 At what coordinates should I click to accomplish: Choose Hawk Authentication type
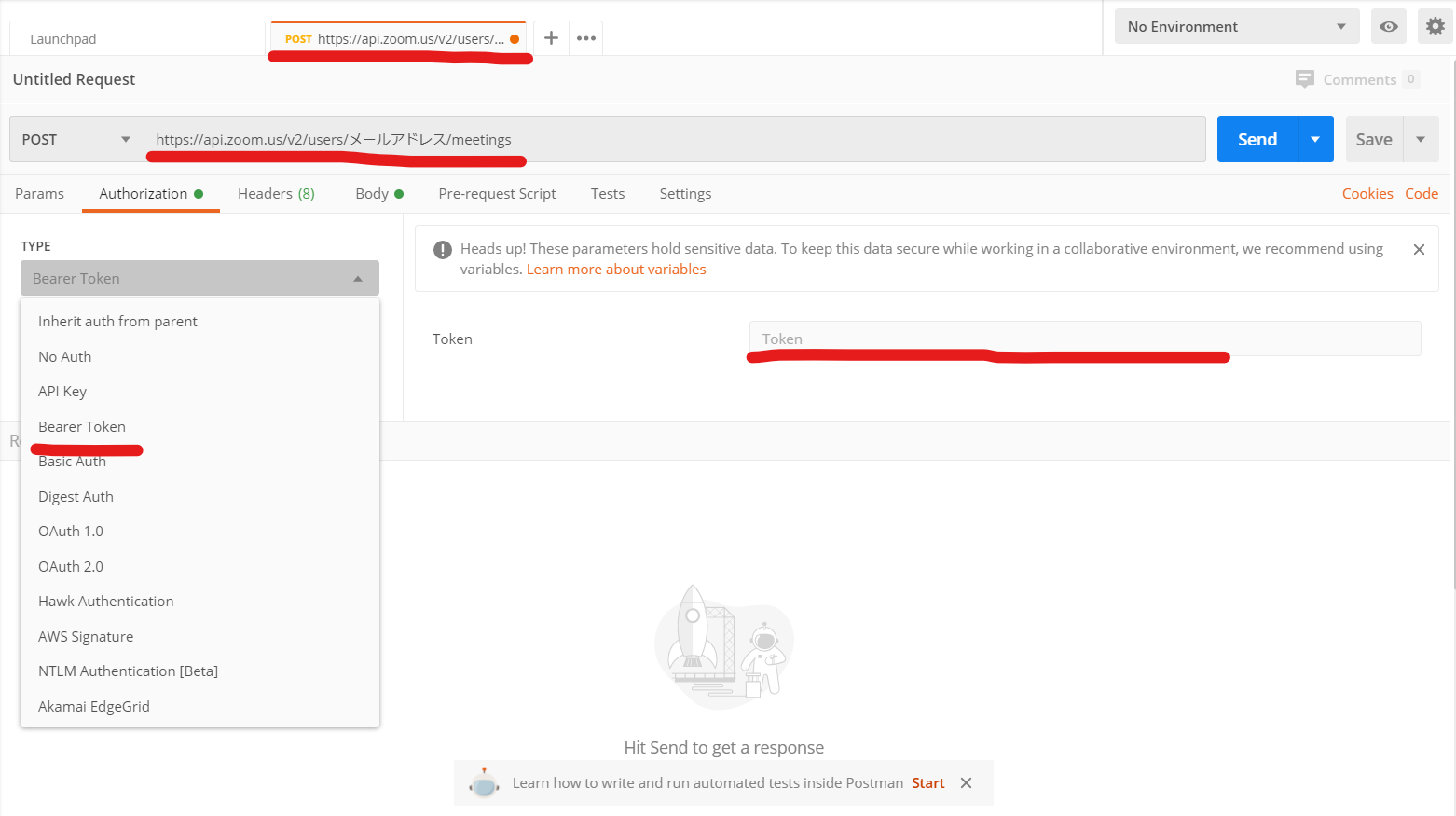tap(199, 601)
